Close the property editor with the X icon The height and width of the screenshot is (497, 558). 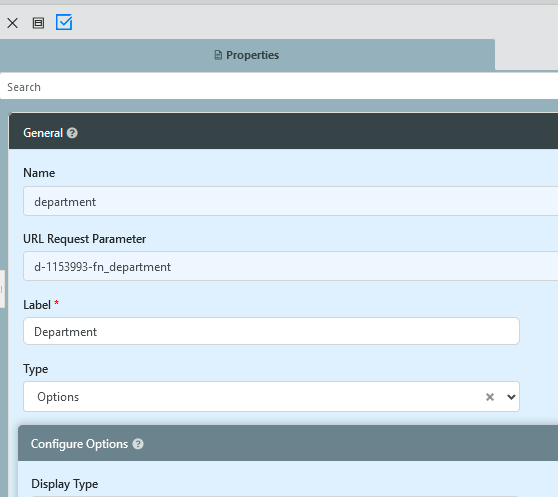pos(12,23)
